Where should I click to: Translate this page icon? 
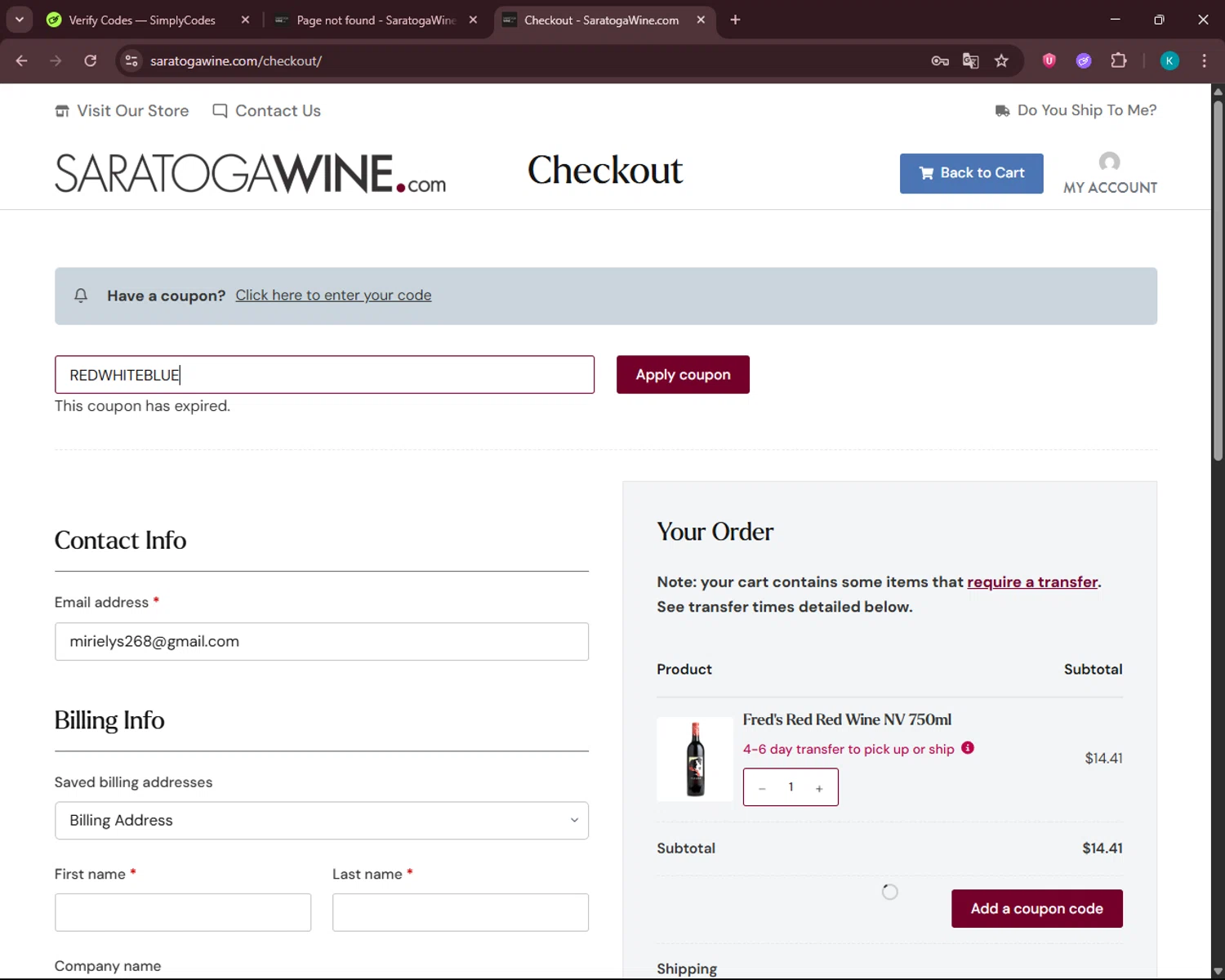tap(970, 60)
